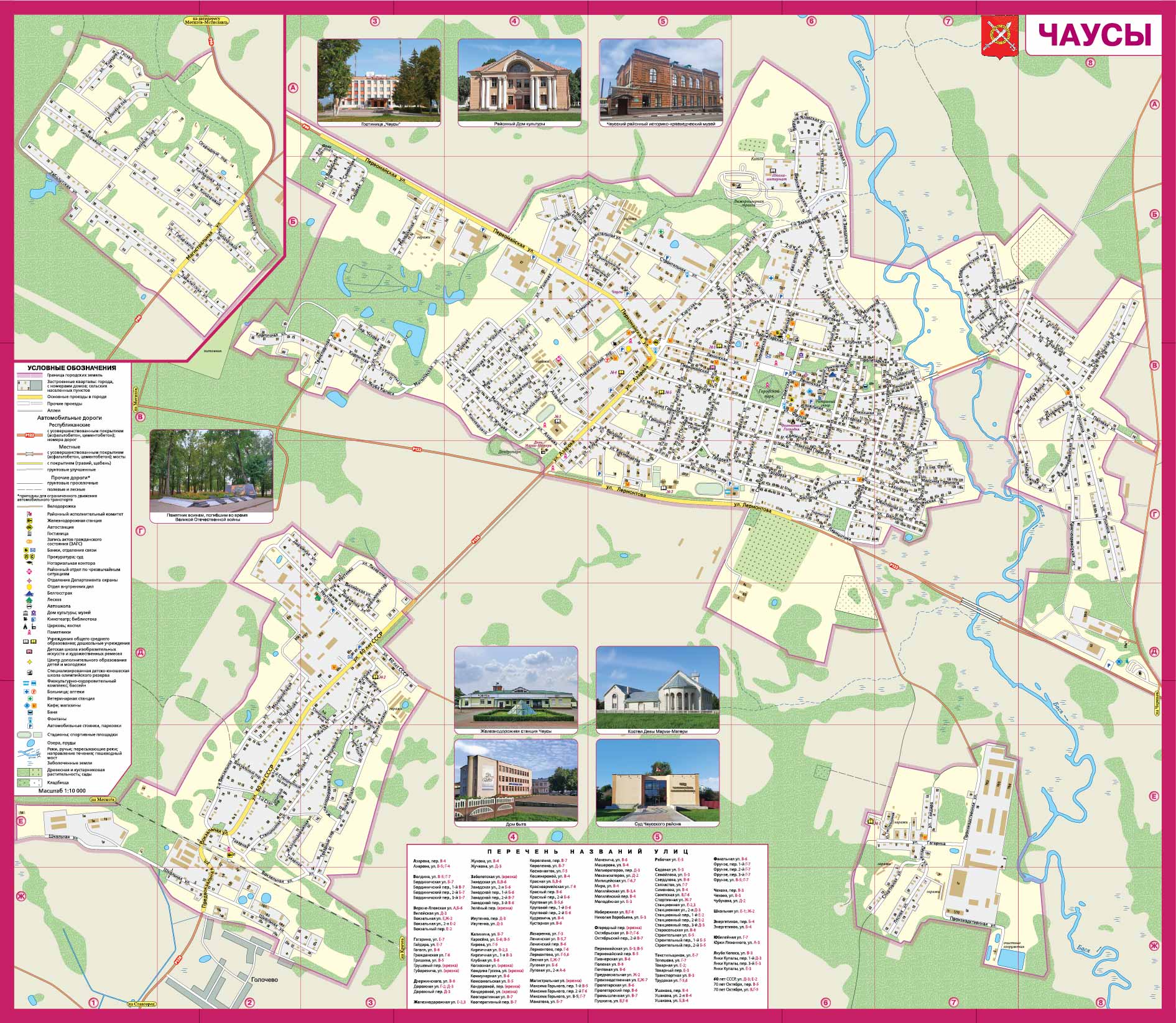Click the city land boundary swatch in legend

click(x=30, y=375)
